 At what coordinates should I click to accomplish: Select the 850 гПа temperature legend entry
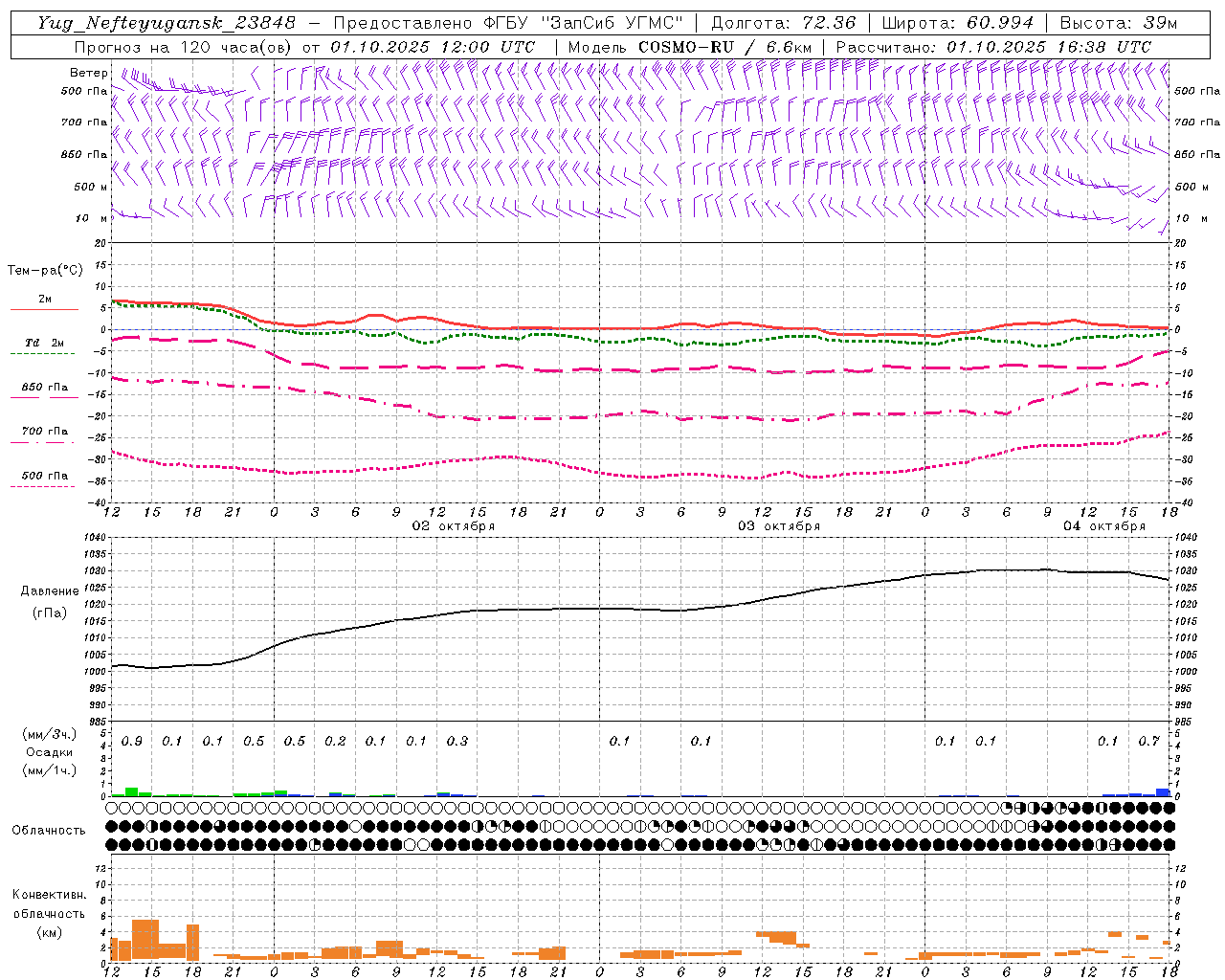coord(45,388)
